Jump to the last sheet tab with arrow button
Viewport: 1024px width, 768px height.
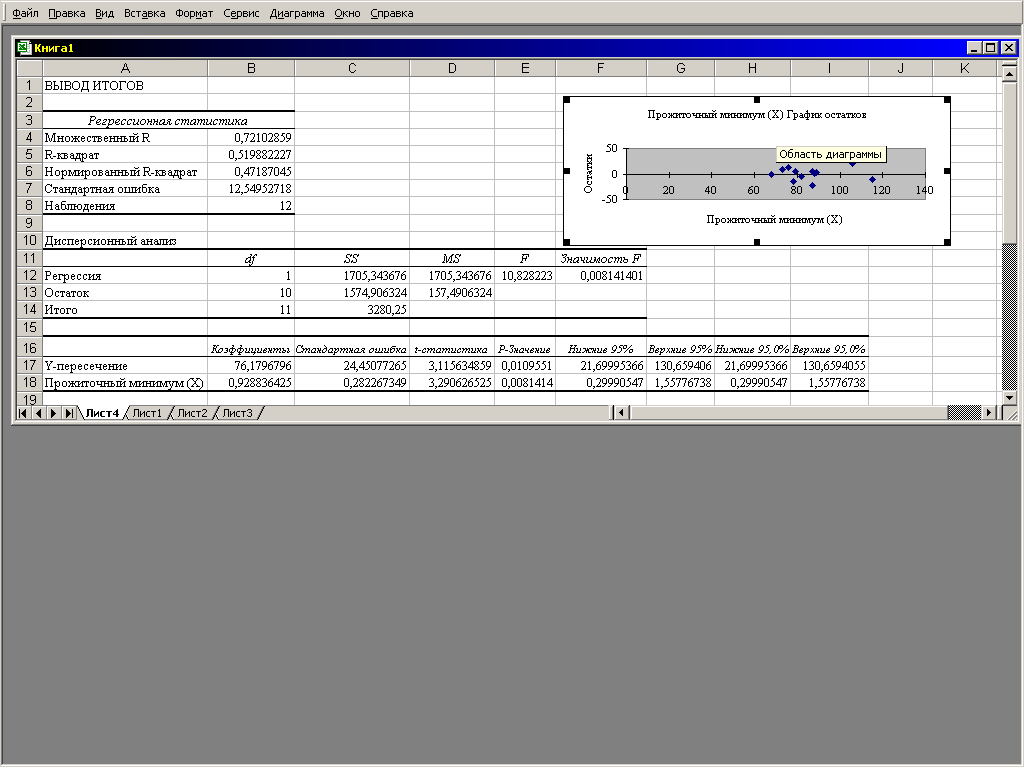coord(69,413)
